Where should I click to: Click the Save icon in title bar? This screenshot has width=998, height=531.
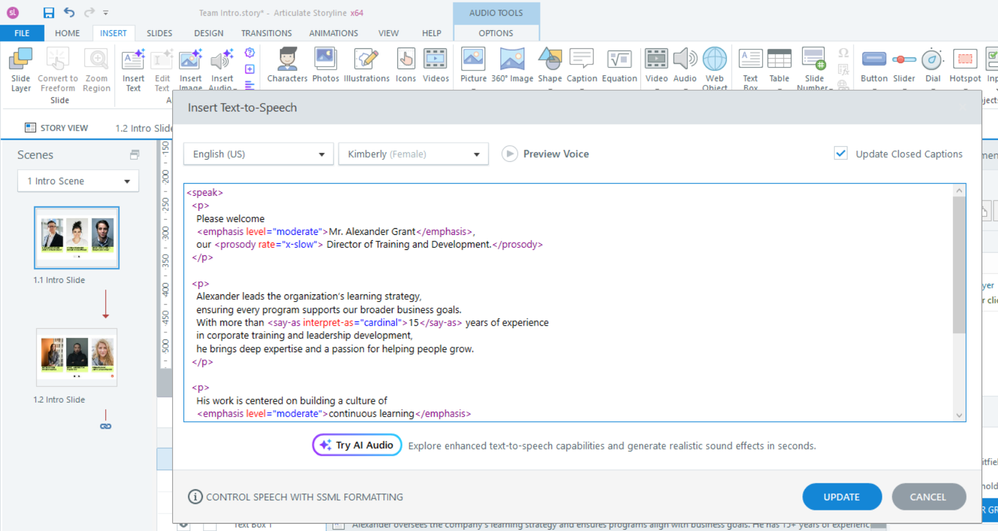click(48, 13)
